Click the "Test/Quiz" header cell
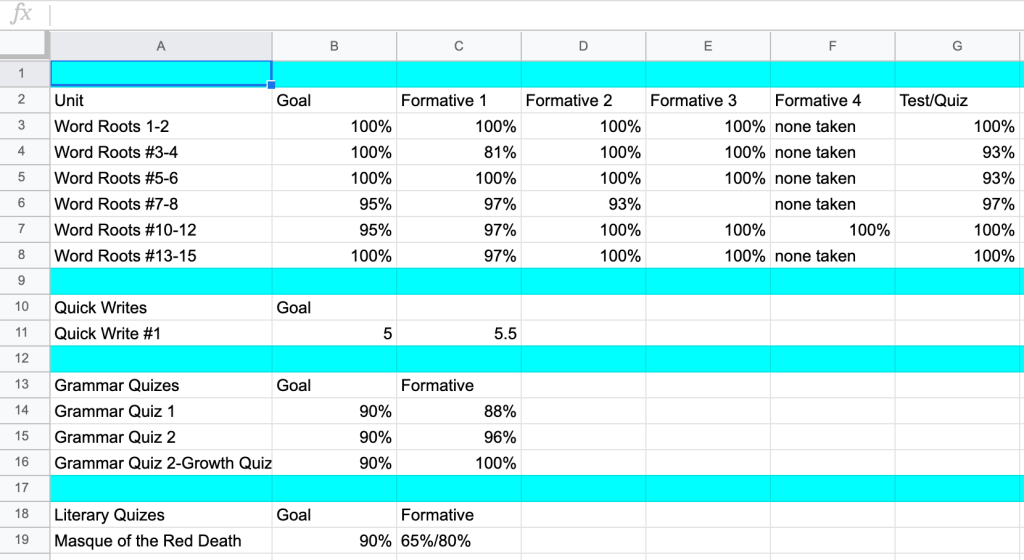1024x560 pixels. 957,100
